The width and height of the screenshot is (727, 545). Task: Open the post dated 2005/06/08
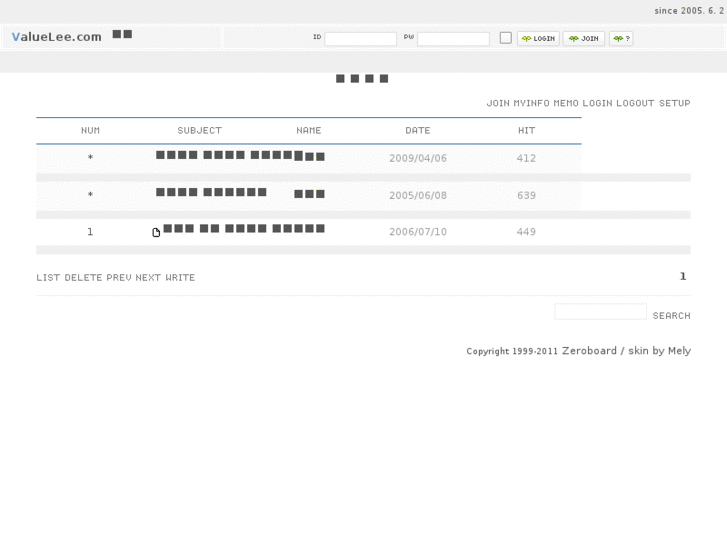(211, 192)
